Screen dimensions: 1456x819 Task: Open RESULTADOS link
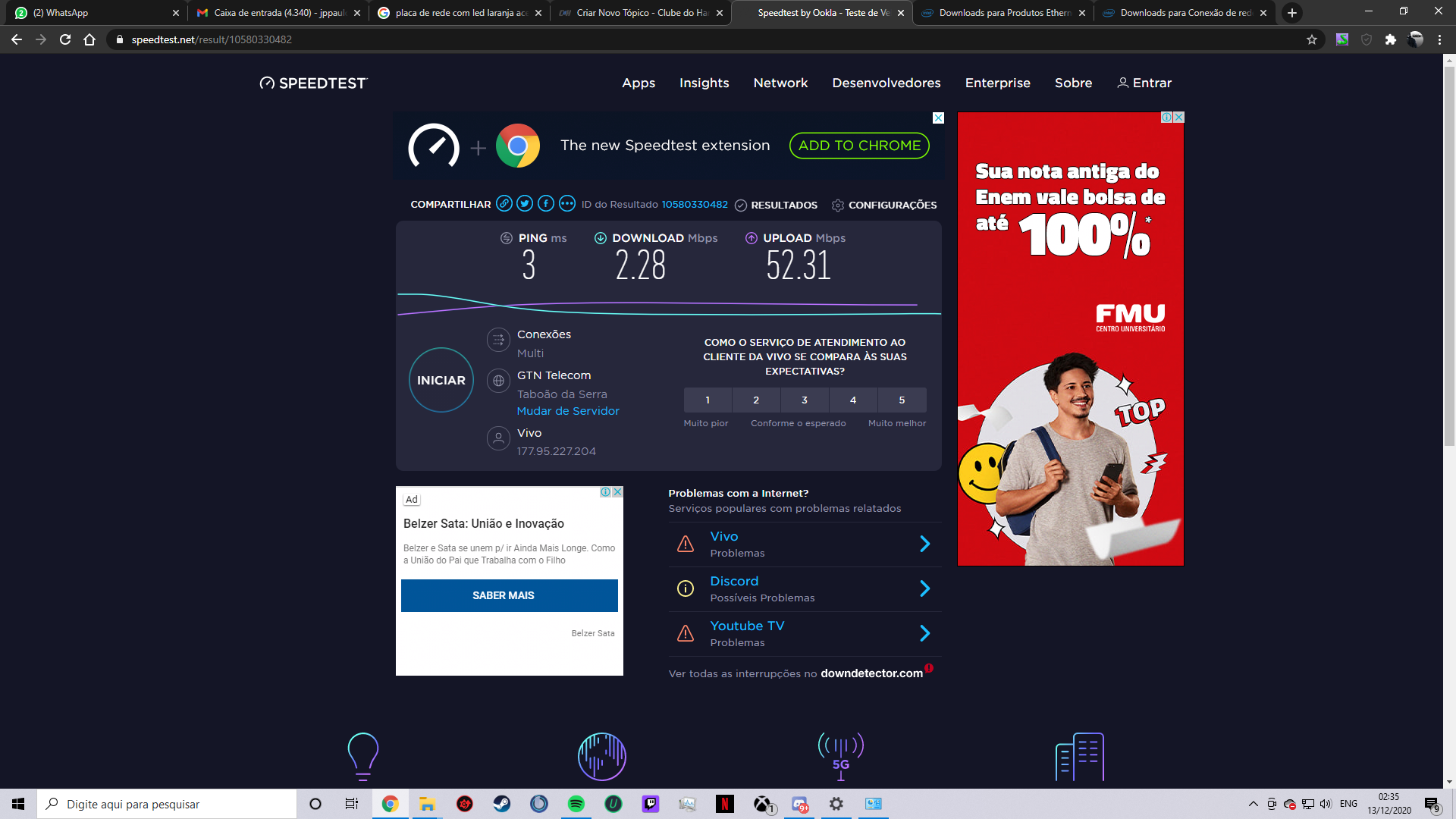776,205
